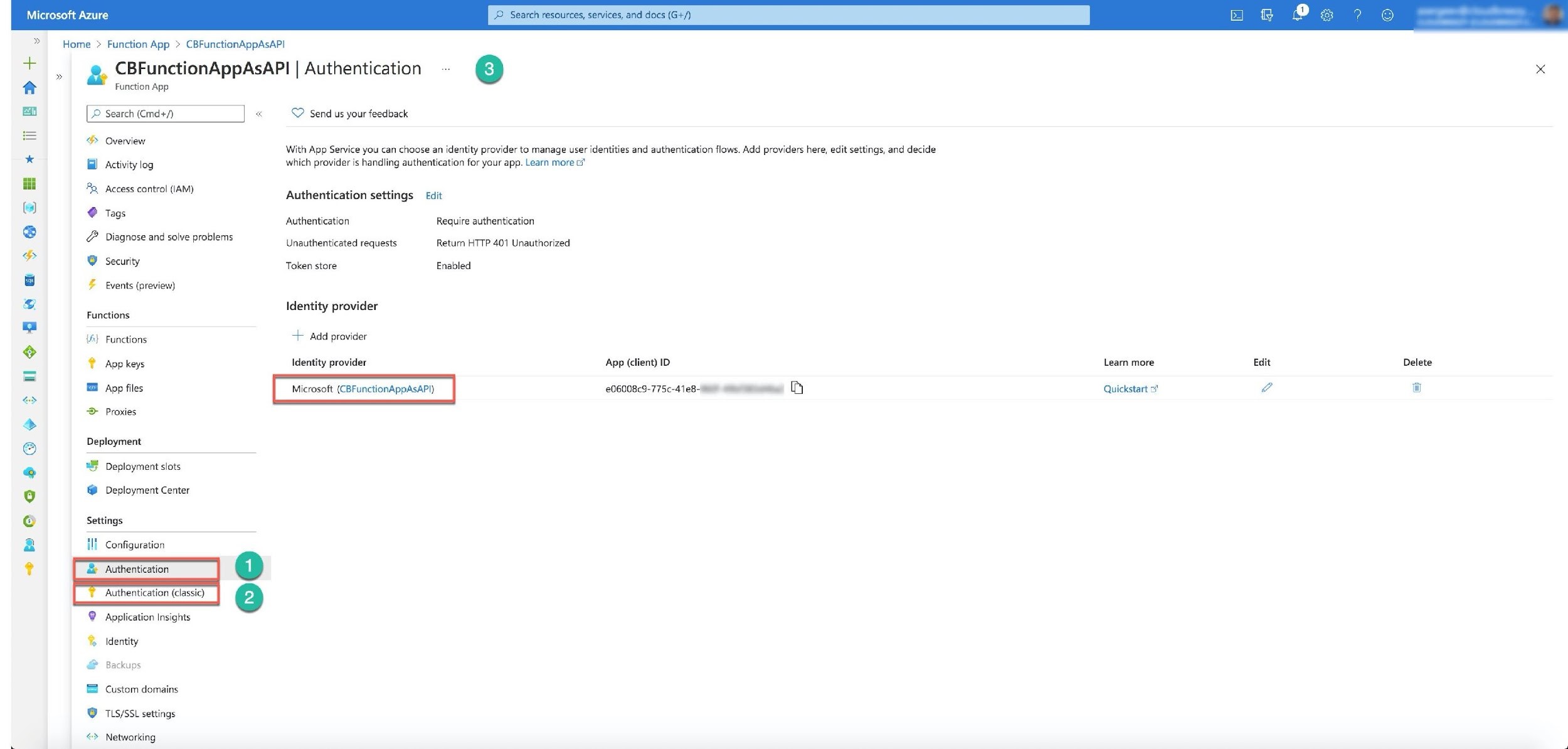This screenshot has width=1568, height=749.
Task: Open the more options ellipsis beside title
Action: (x=445, y=69)
